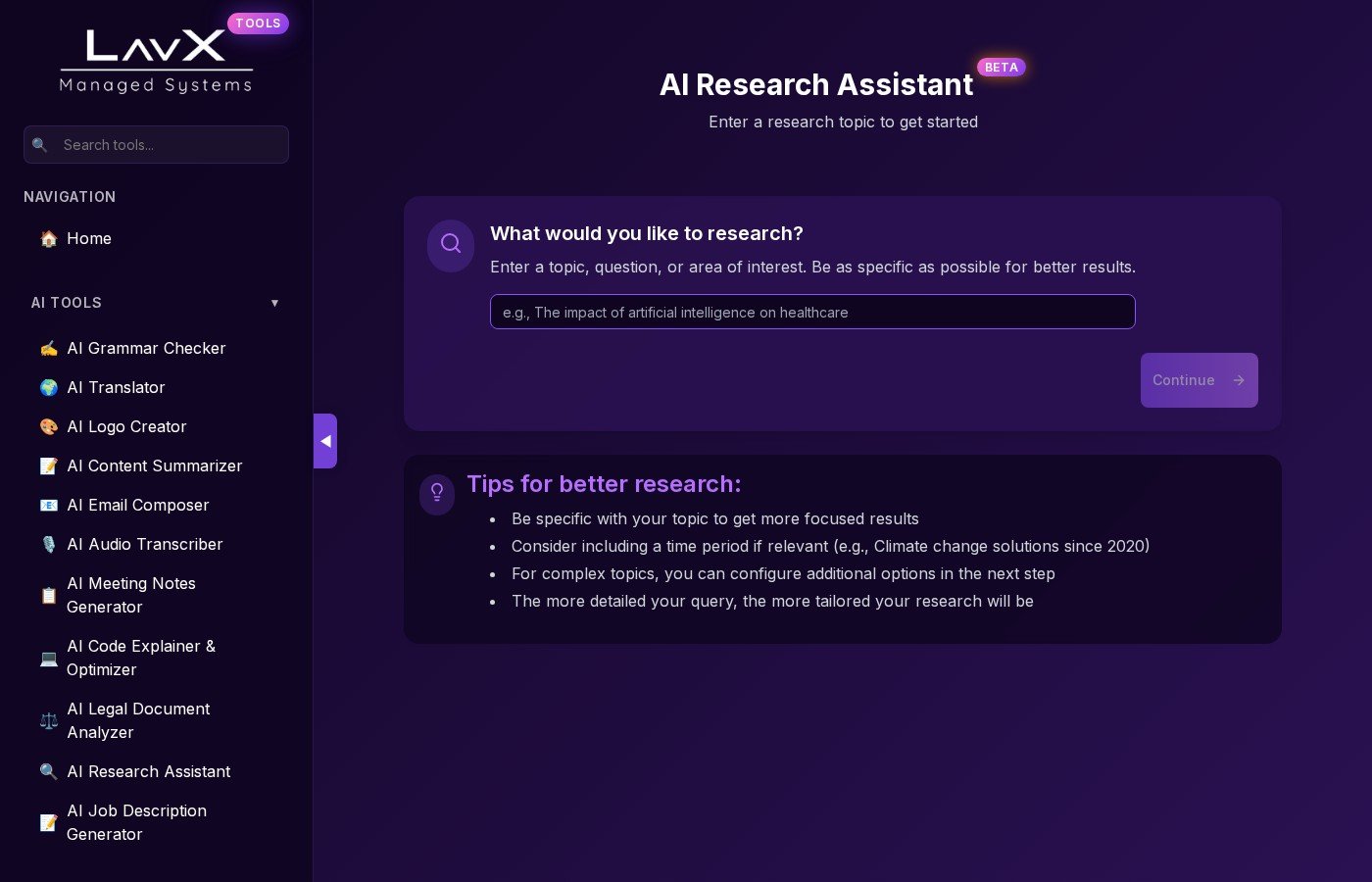The width and height of the screenshot is (1372, 882).
Task: Collapse the sidebar with the purple arrow toggle
Action: point(325,441)
